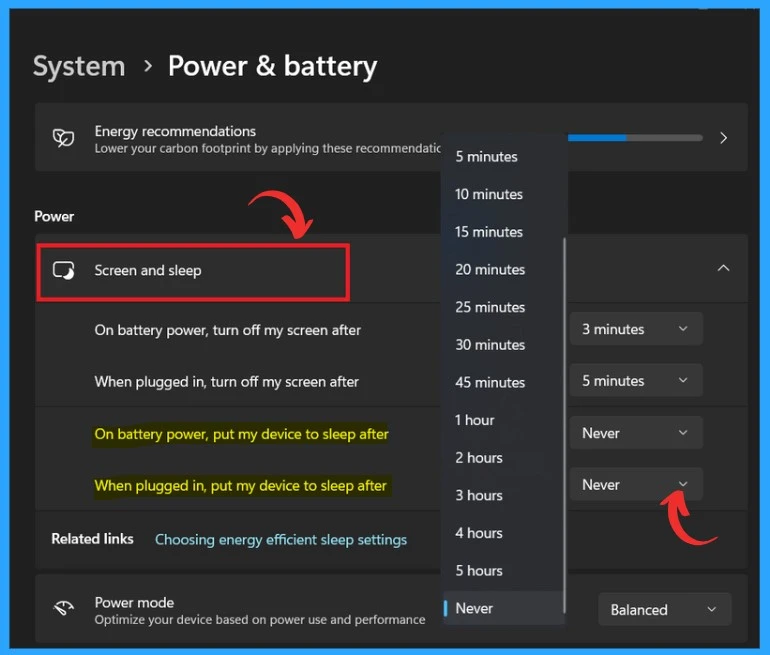Select 1 hour option
Screen dimensions: 770x655
(x=502, y=420)
